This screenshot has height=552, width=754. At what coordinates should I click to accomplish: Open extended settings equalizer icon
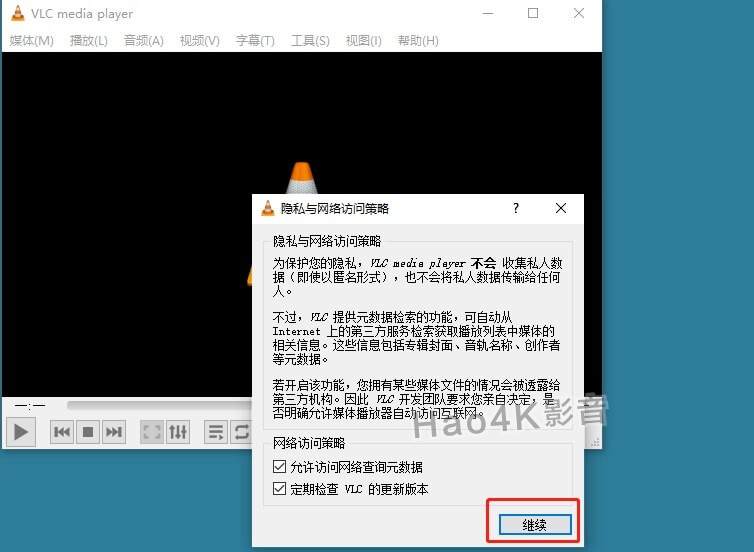[x=178, y=432]
